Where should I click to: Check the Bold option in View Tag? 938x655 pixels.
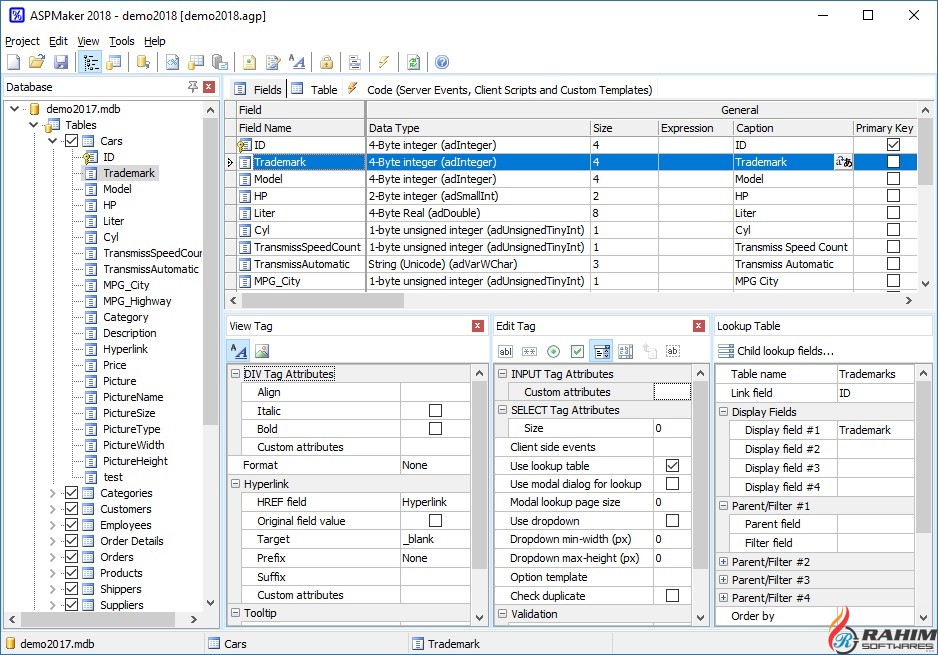tap(435, 429)
